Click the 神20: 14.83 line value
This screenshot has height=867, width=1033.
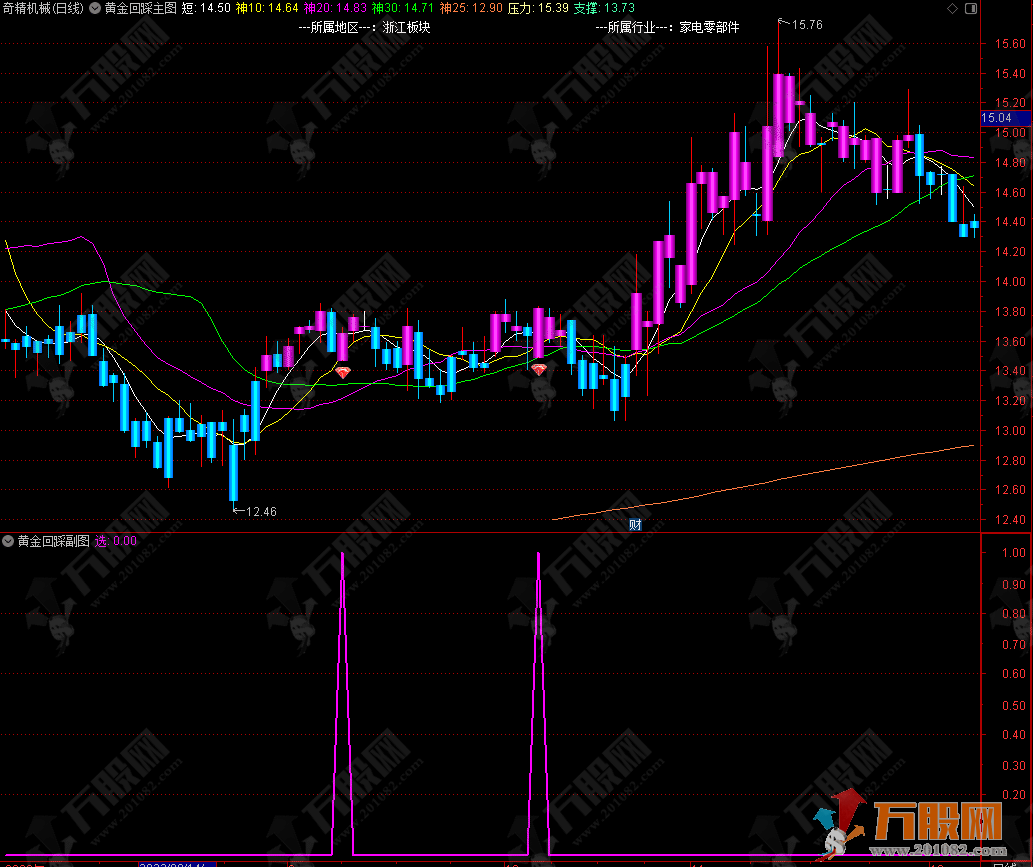[x=335, y=9]
